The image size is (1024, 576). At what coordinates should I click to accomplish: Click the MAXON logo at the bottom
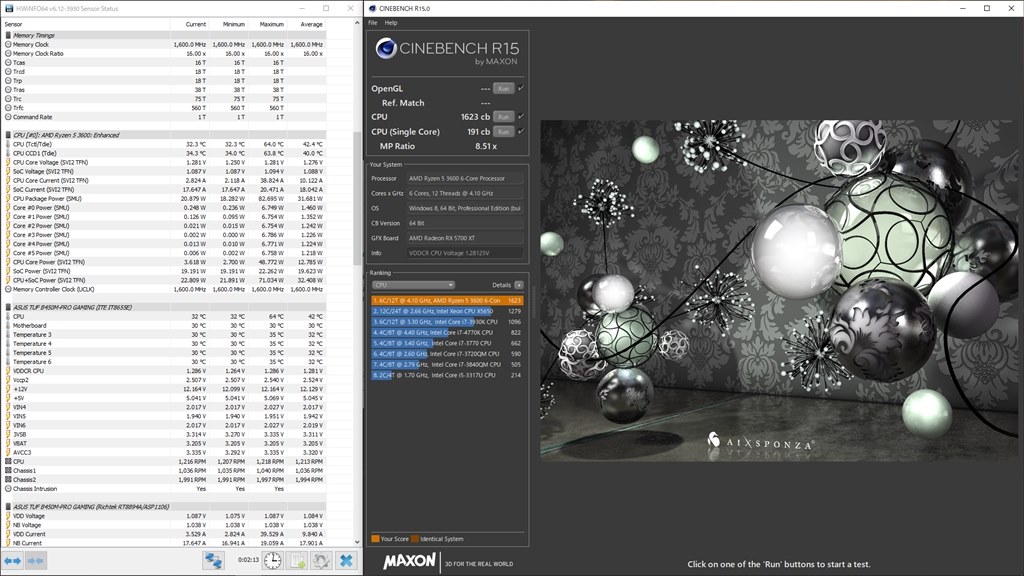coord(408,562)
